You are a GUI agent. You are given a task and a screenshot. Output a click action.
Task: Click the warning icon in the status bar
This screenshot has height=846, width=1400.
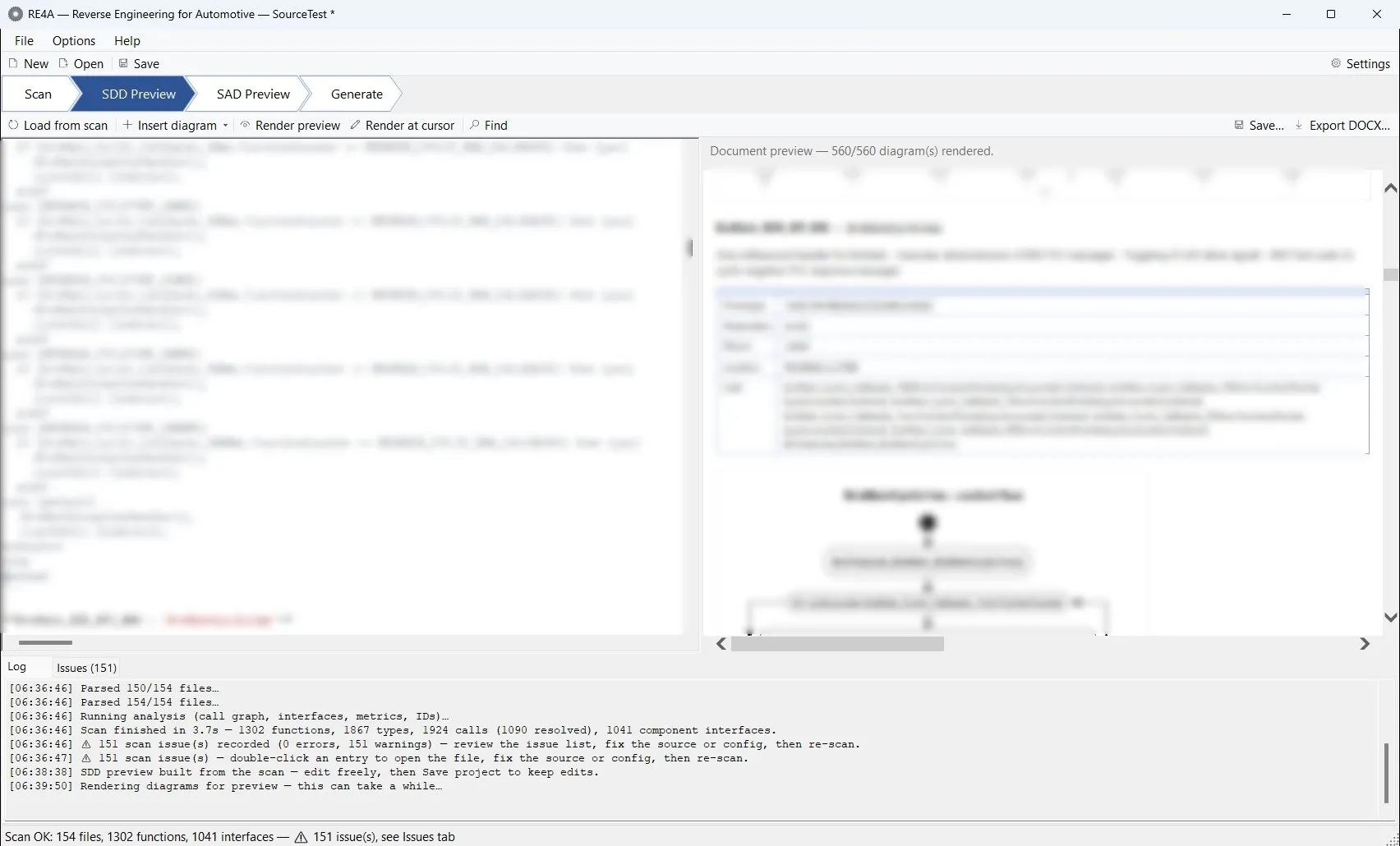301,837
